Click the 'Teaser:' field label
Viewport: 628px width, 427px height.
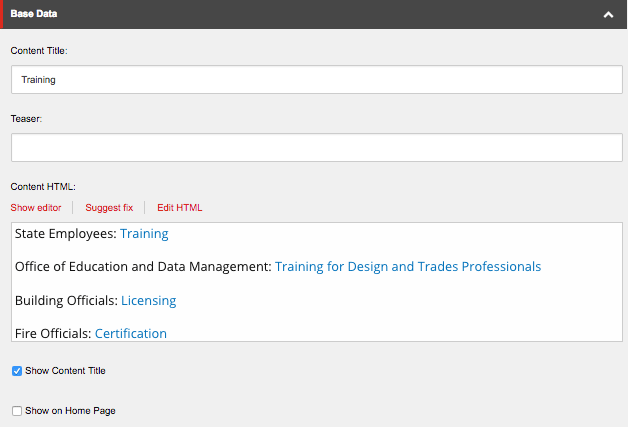(x=26, y=118)
